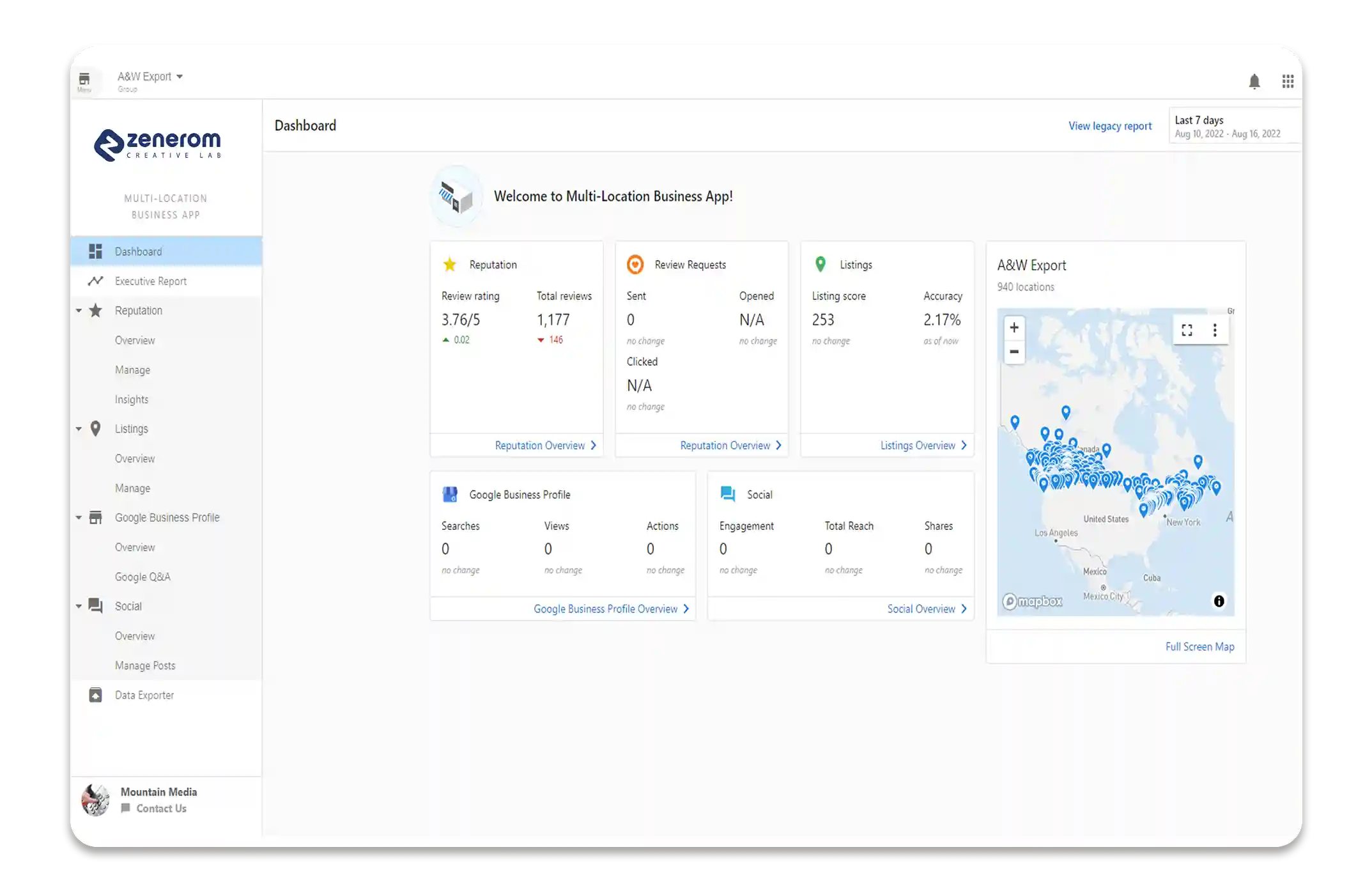Zoom in on the map with the plus control

point(1014,327)
